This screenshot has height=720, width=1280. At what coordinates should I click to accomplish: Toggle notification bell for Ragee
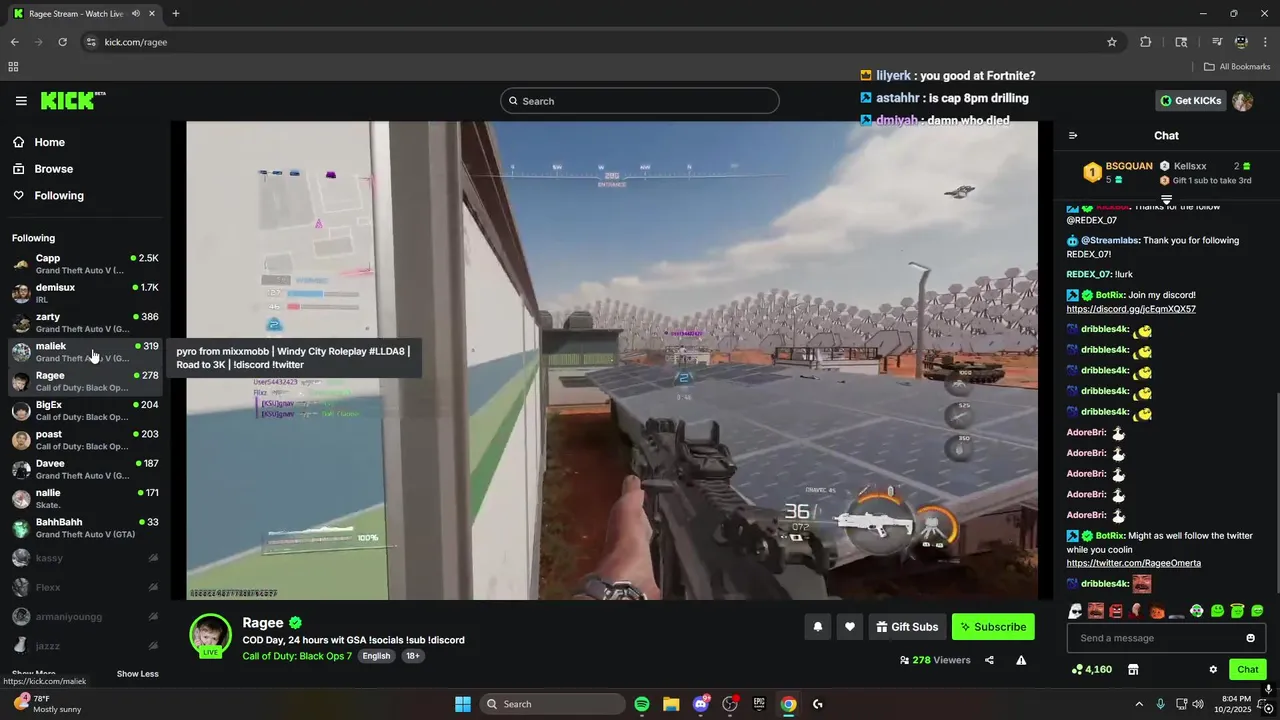pos(817,627)
